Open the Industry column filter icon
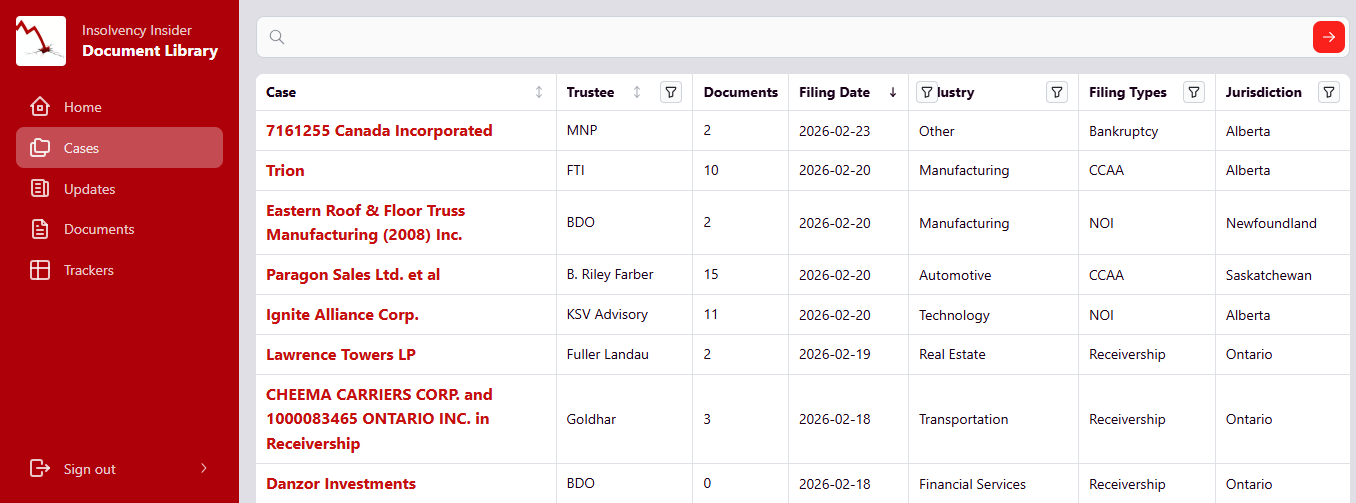Image resolution: width=1356 pixels, height=503 pixels. [x=1056, y=92]
